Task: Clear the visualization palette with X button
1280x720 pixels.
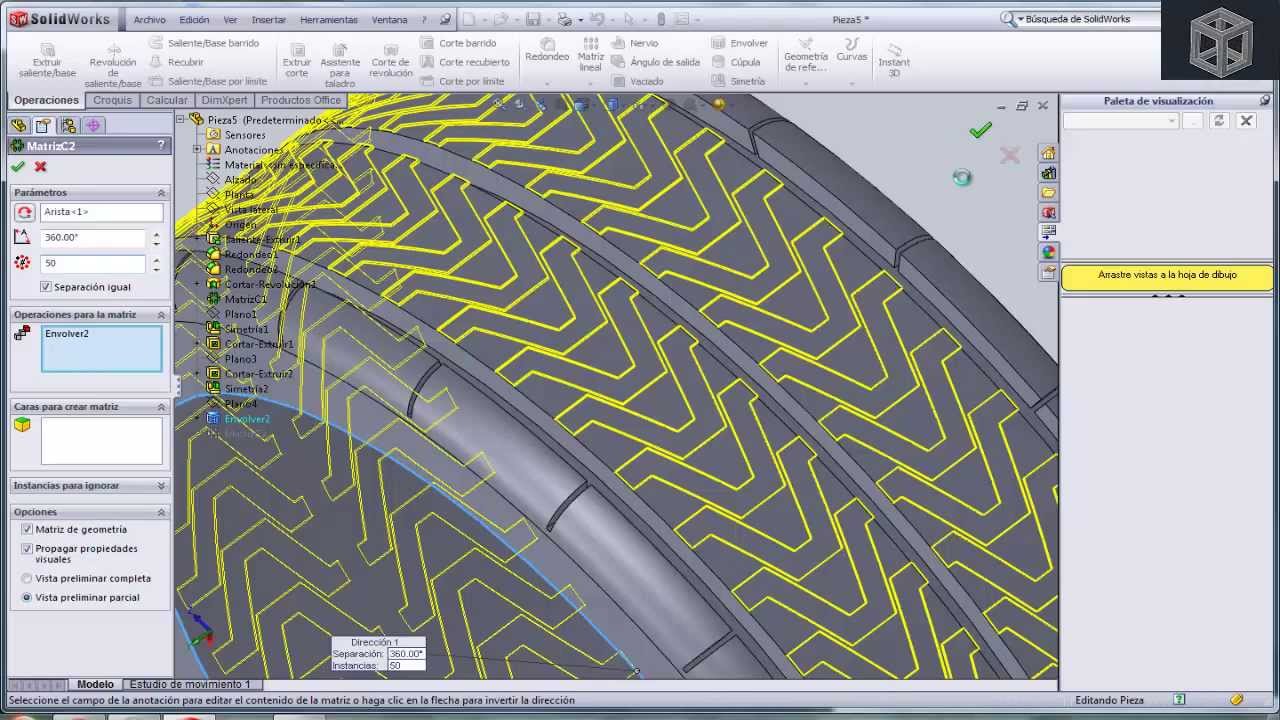Action: [x=1245, y=121]
